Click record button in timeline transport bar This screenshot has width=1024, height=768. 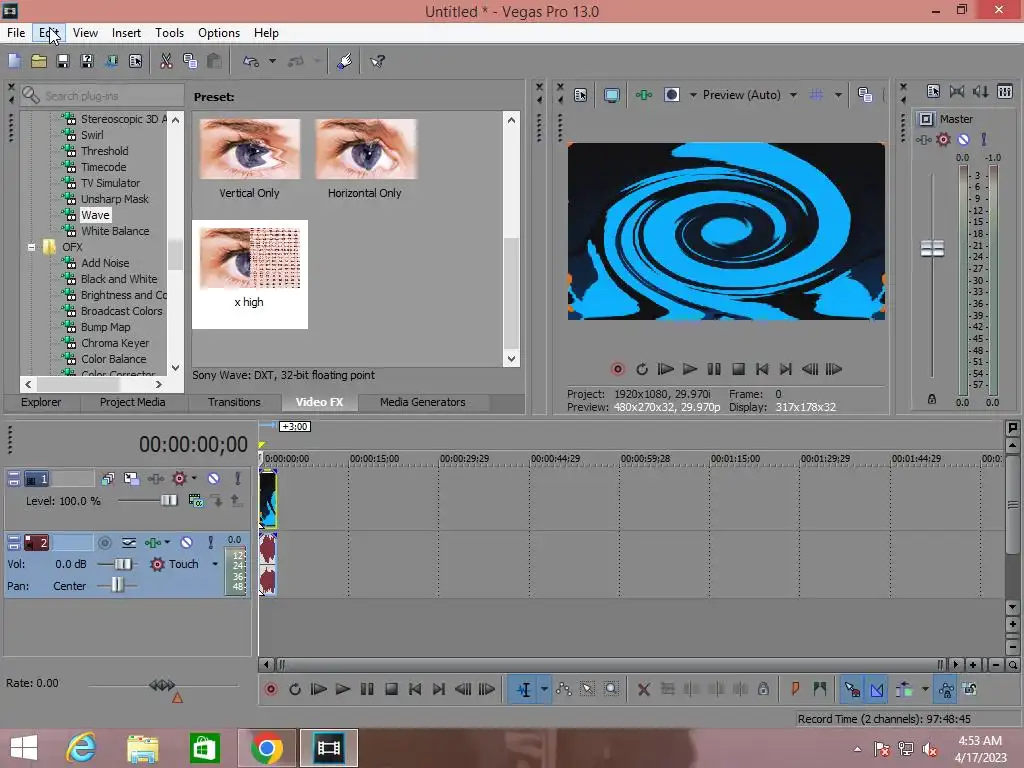click(271, 690)
